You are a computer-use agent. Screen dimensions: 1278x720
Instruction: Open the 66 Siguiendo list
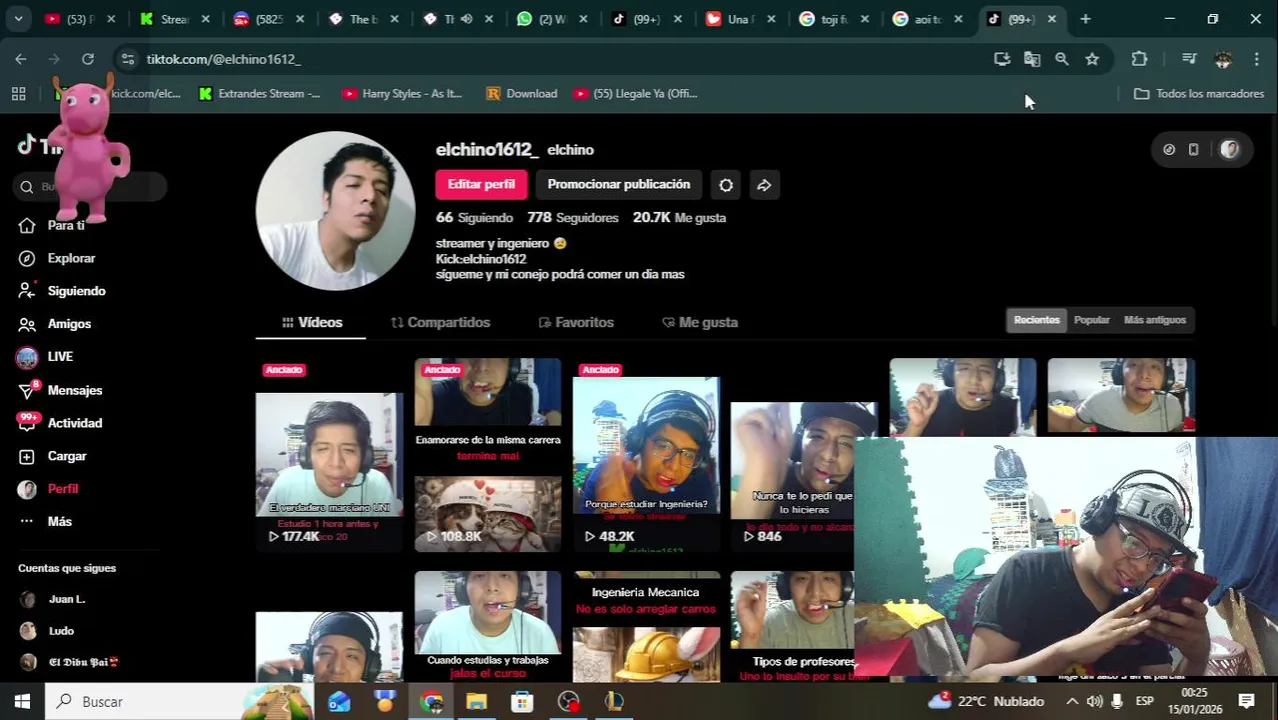click(x=474, y=217)
